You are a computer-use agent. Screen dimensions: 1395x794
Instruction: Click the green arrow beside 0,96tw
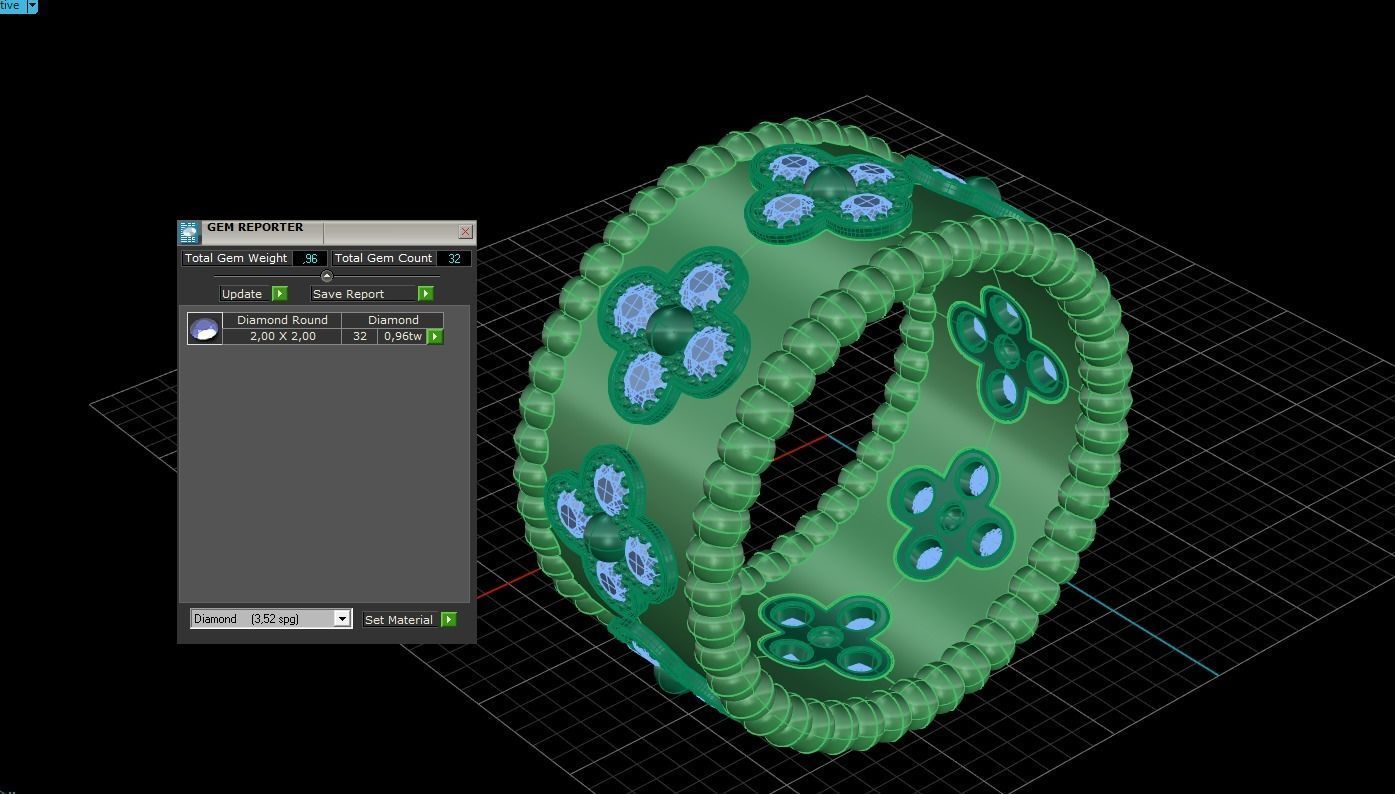point(435,337)
